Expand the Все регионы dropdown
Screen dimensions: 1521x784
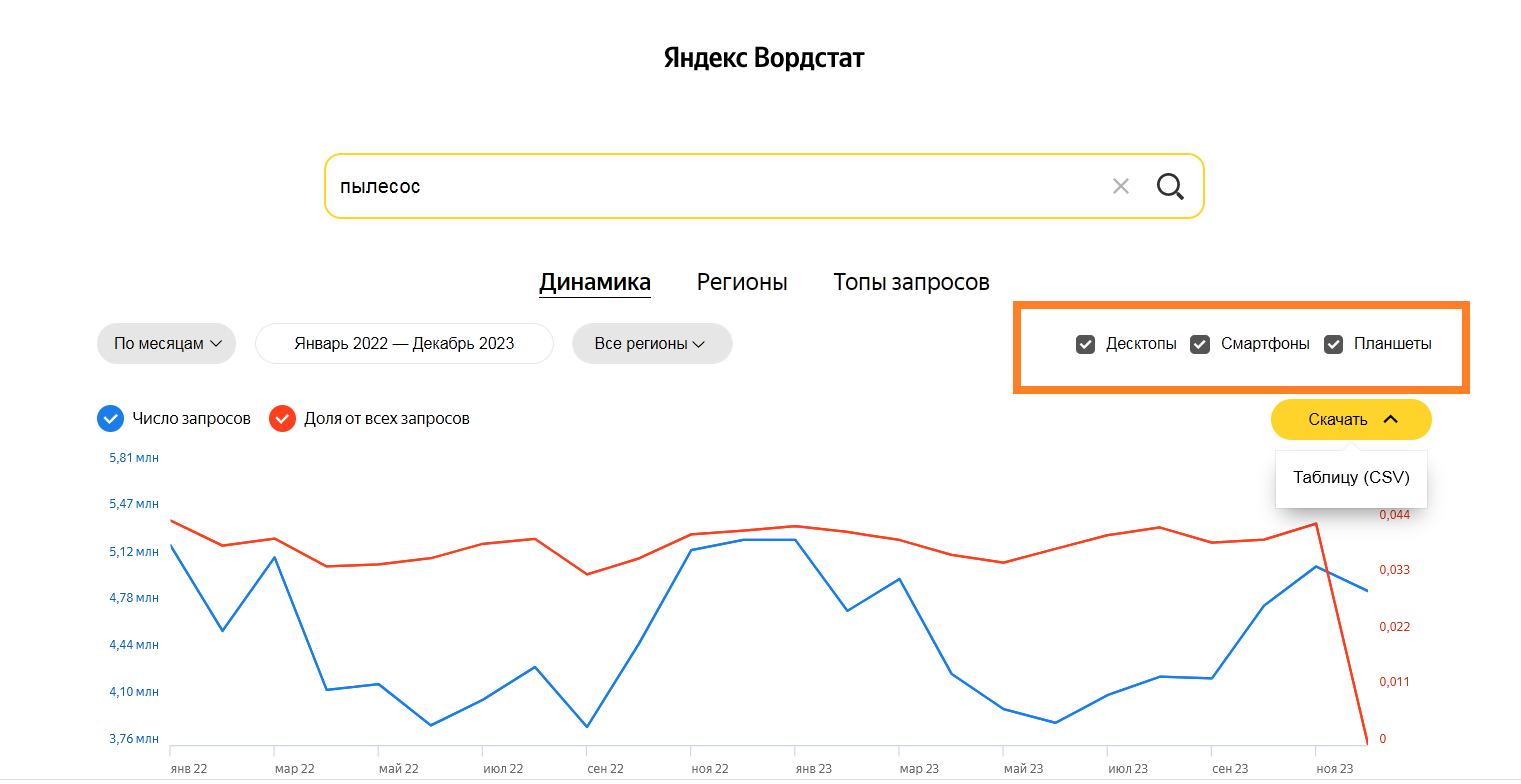click(x=652, y=343)
